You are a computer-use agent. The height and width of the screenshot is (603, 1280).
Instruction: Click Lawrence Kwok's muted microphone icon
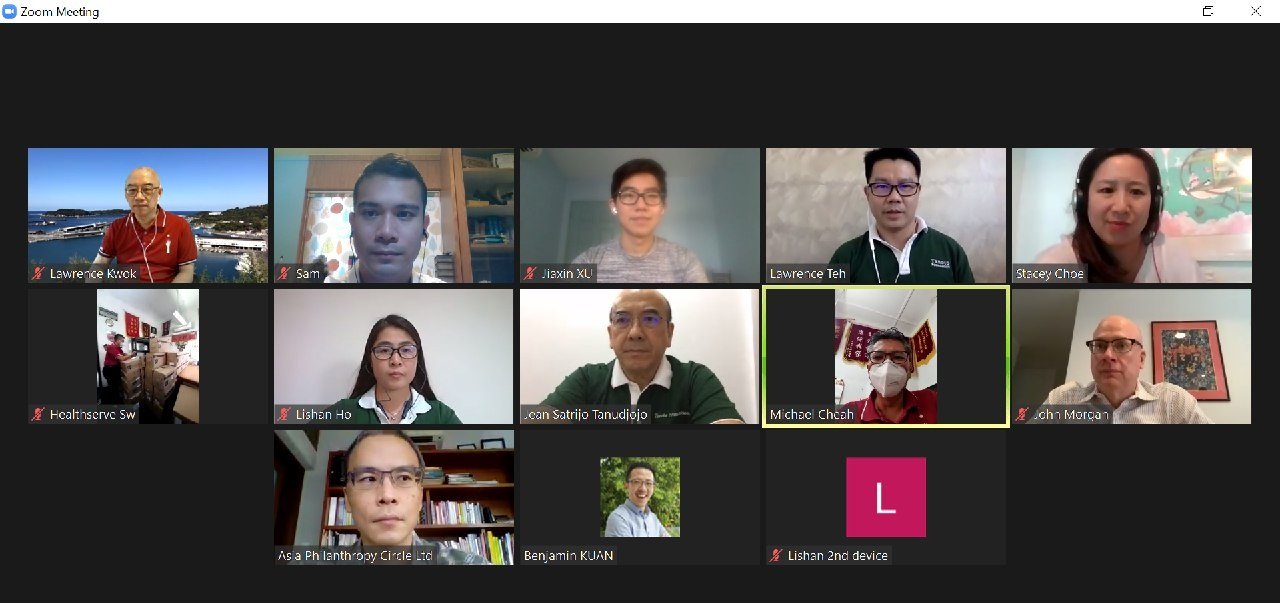pyautogui.click(x=38, y=273)
